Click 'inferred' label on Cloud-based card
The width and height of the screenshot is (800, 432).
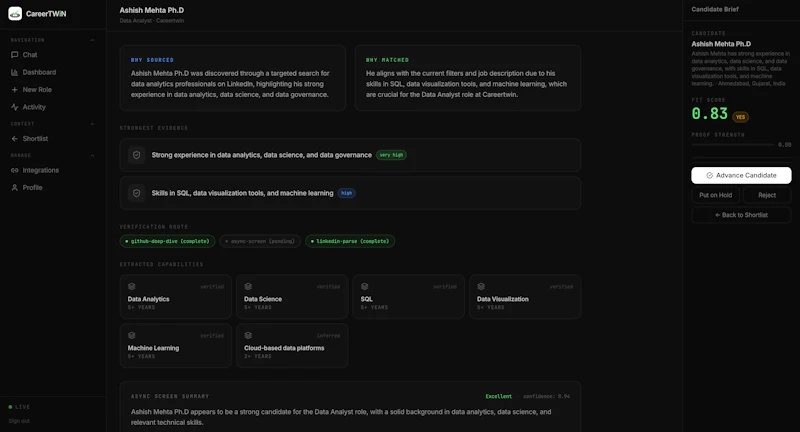click(328, 336)
